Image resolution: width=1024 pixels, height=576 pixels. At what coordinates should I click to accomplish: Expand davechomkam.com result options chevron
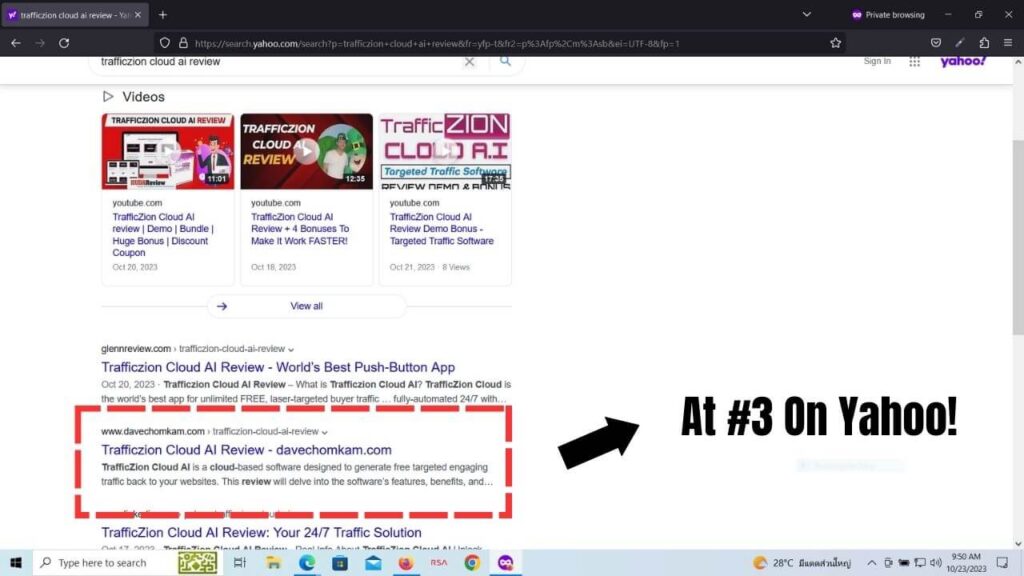325,432
